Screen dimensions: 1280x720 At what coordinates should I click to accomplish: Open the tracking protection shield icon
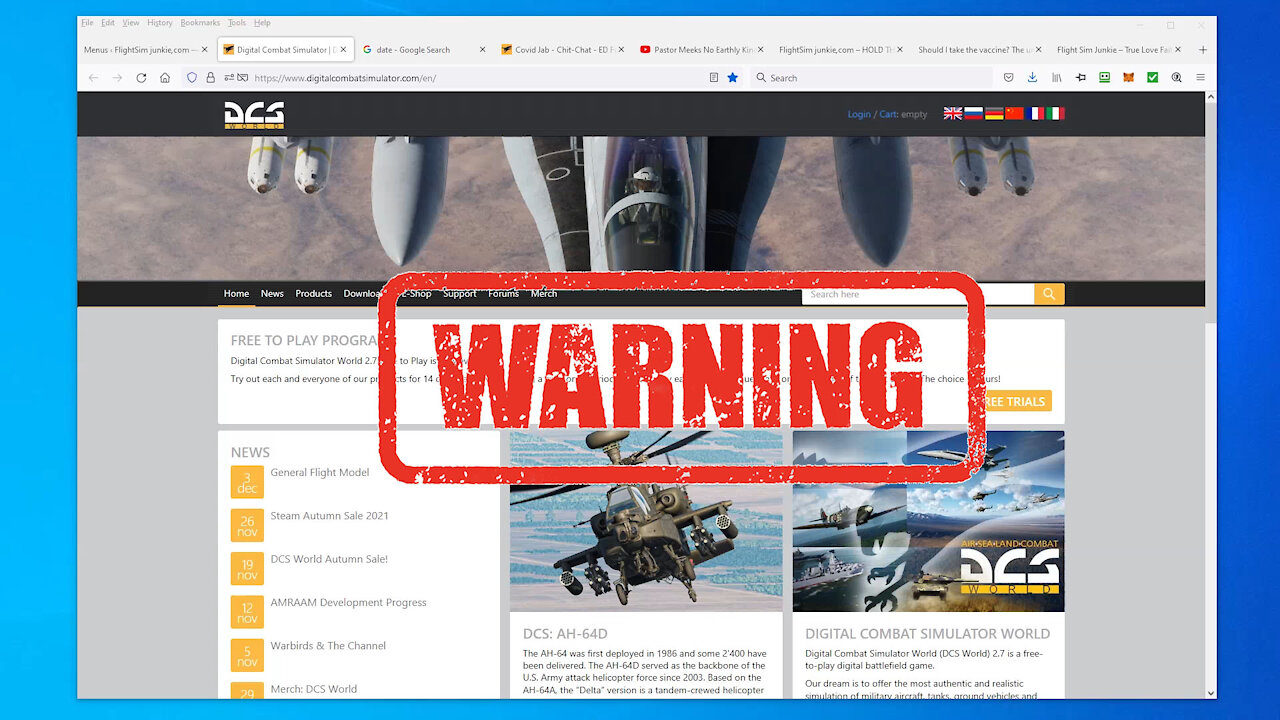[192, 78]
